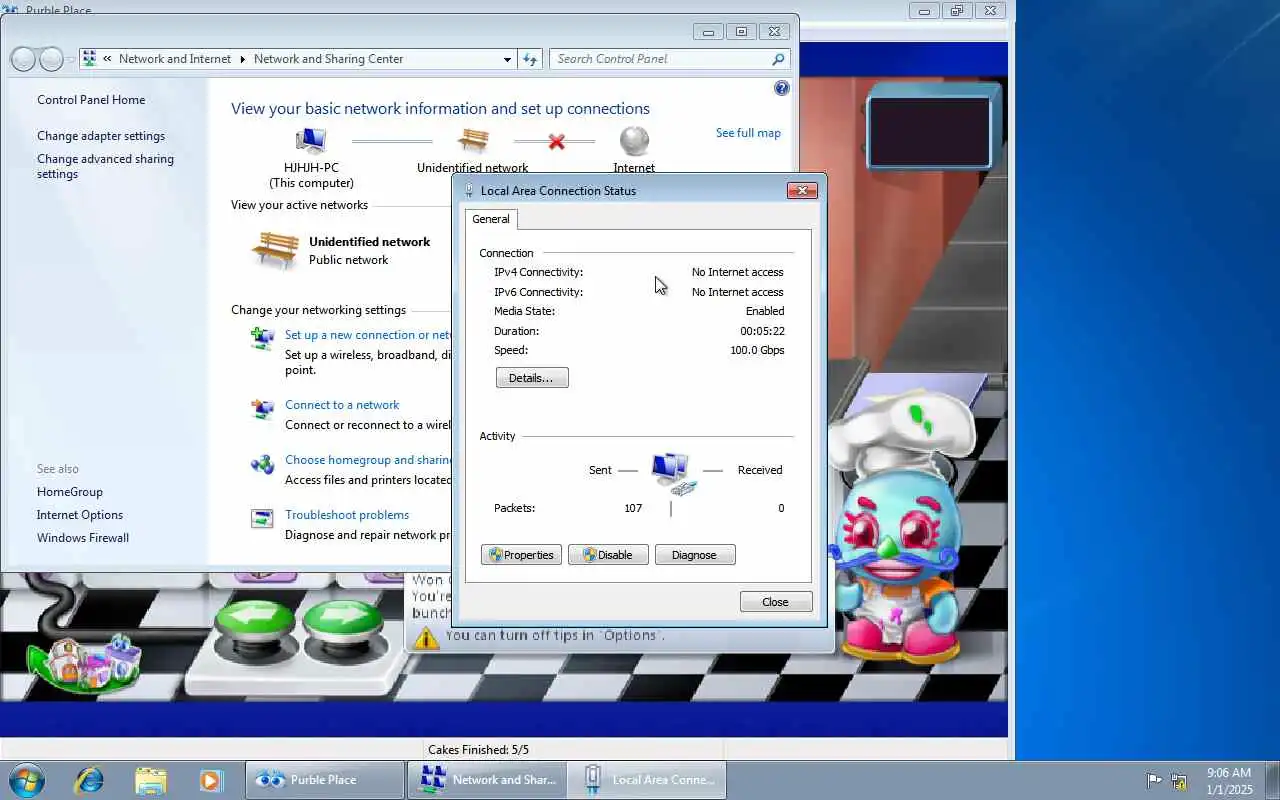Click the Connect to a network icon

[262, 408]
